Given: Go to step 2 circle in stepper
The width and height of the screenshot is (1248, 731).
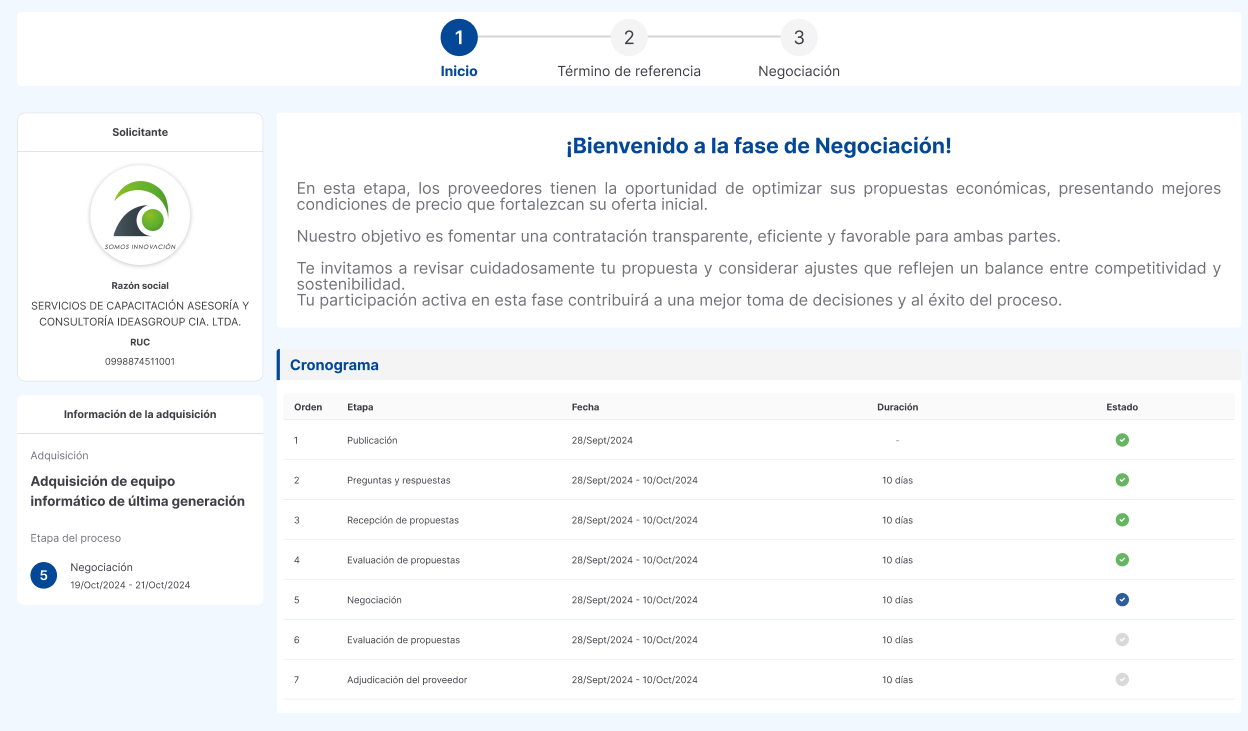Looking at the screenshot, I should point(629,38).
